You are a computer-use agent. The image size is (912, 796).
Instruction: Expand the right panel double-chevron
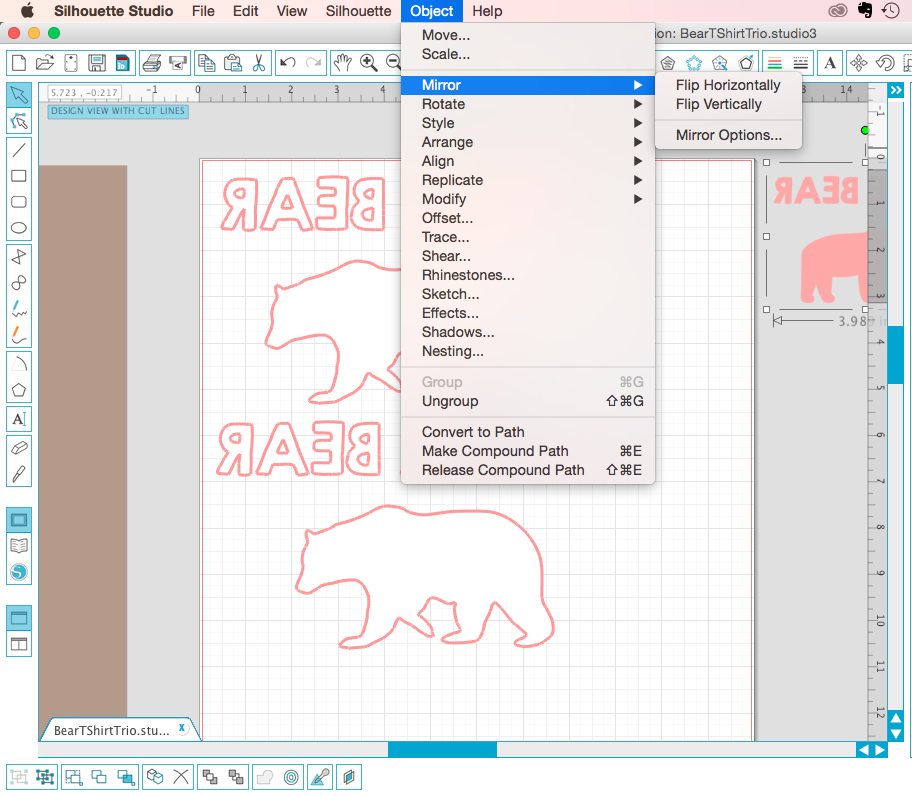point(896,90)
